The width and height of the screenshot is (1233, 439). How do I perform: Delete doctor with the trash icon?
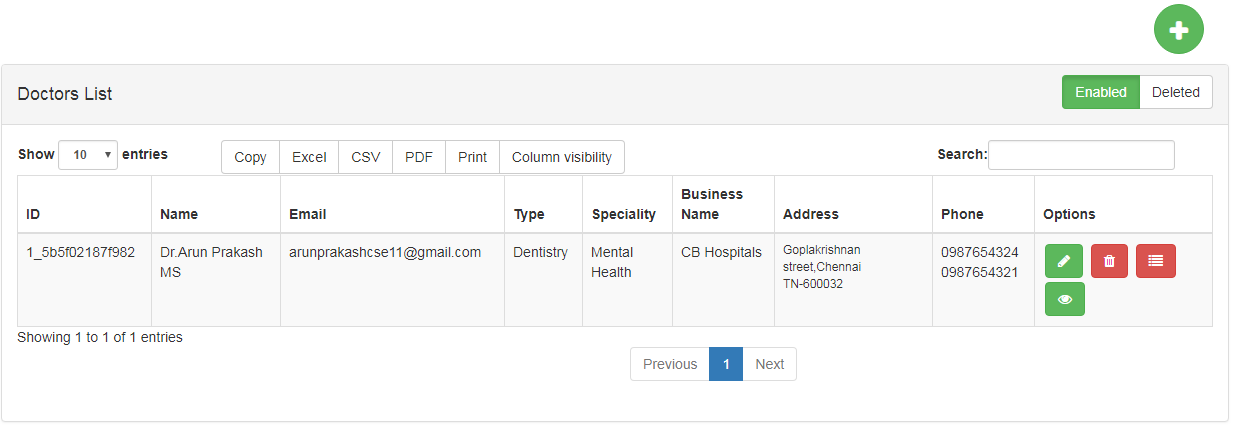[x=1109, y=261]
